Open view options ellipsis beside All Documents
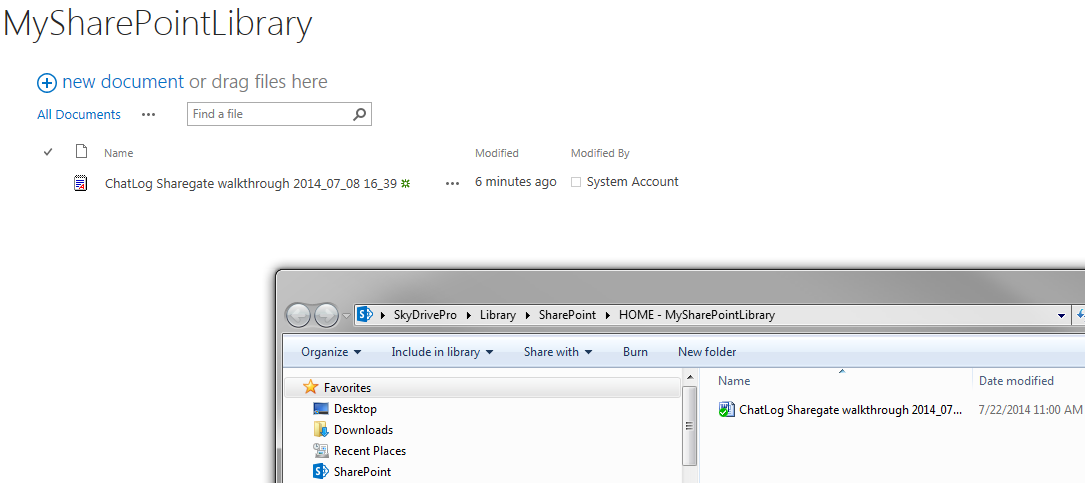 (148, 115)
